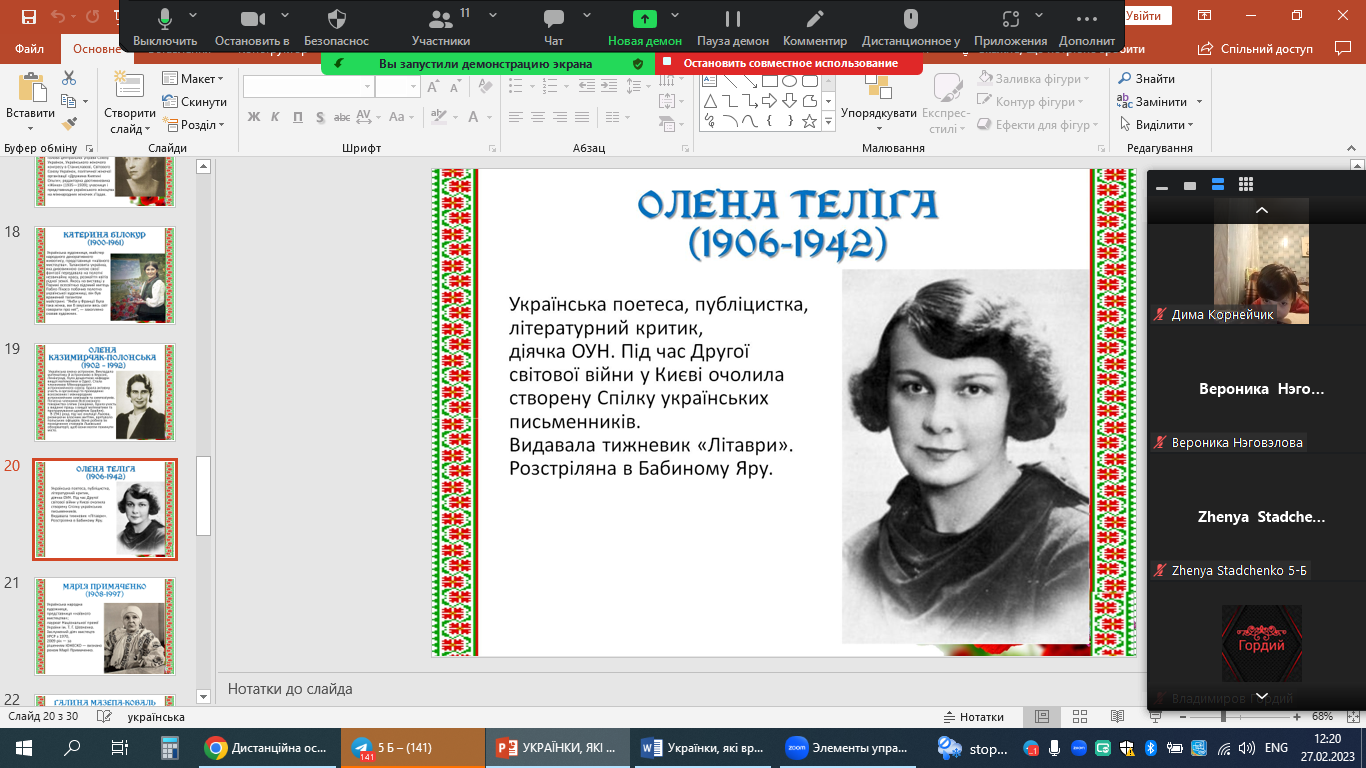Switch Zoom video panel to gallery grid view
Viewport: 1366px width, 768px height.
[1246, 185]
